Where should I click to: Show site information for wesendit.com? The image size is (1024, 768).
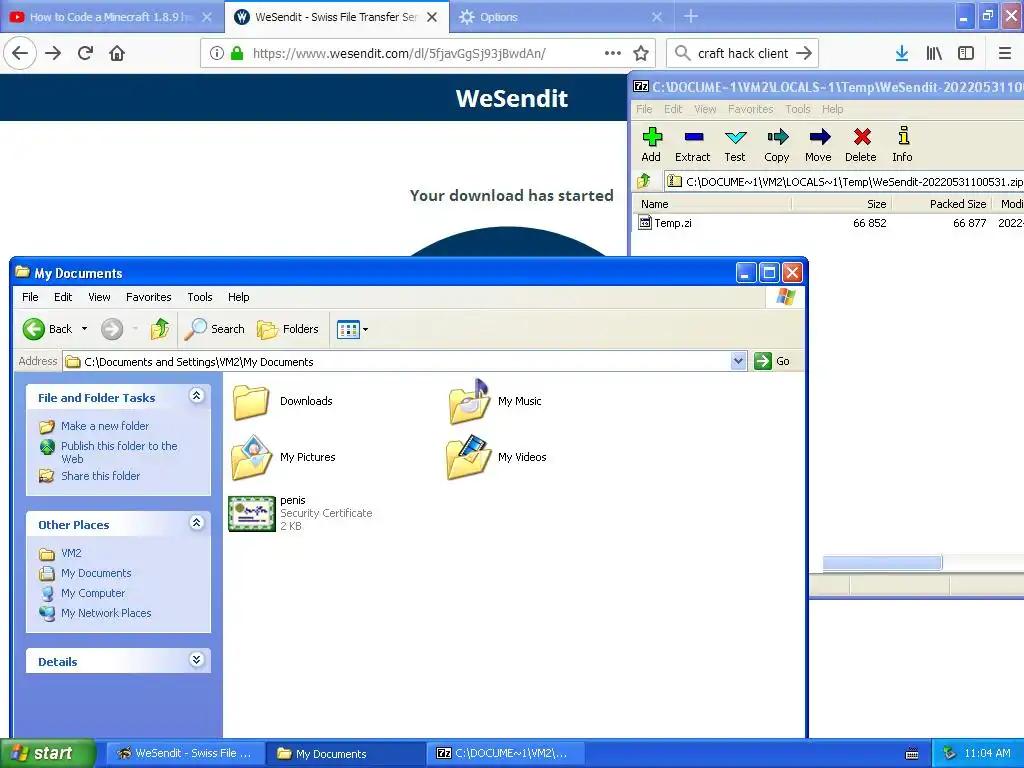(x=217, y=53)
